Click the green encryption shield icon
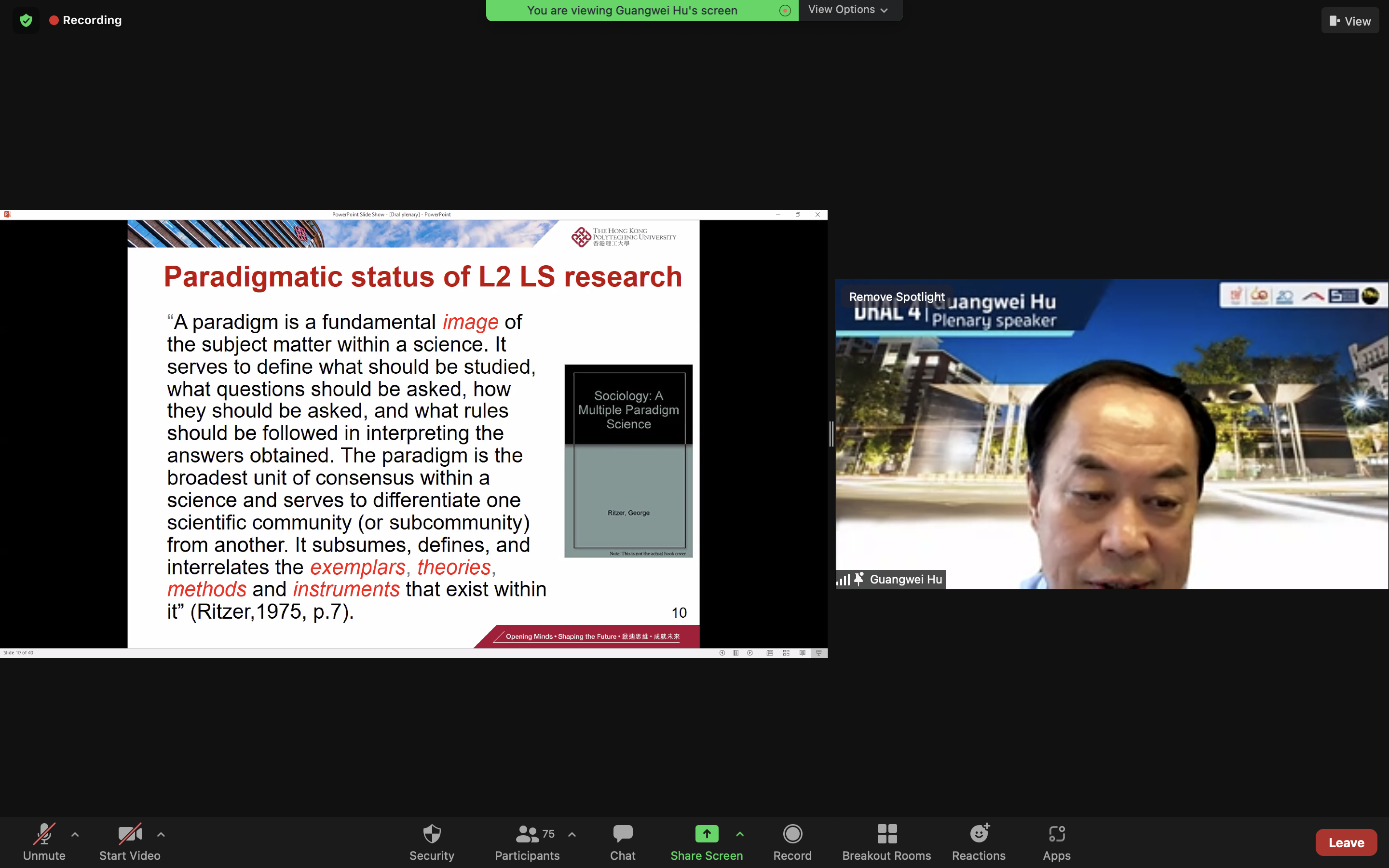This screenshot has width=1389, height=868. click(x=26, y=21)
